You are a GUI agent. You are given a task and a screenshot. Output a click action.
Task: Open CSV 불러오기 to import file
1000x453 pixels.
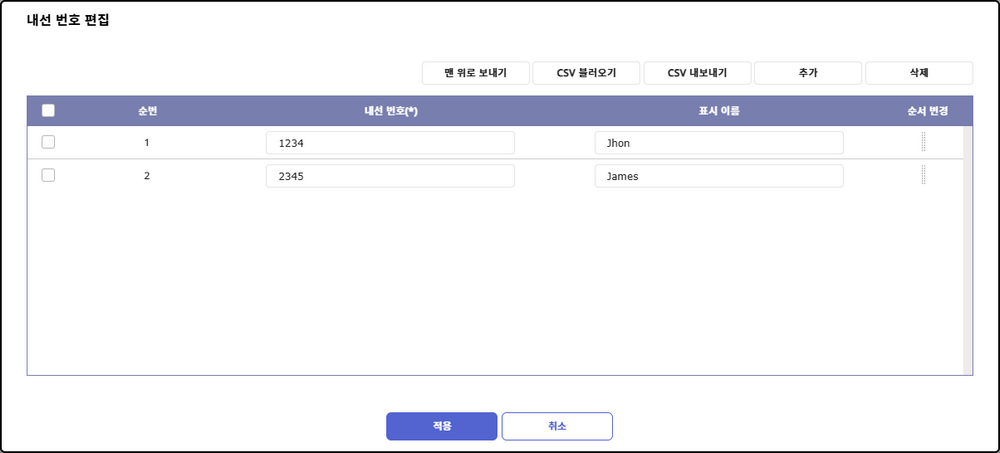tap(586, 73)
